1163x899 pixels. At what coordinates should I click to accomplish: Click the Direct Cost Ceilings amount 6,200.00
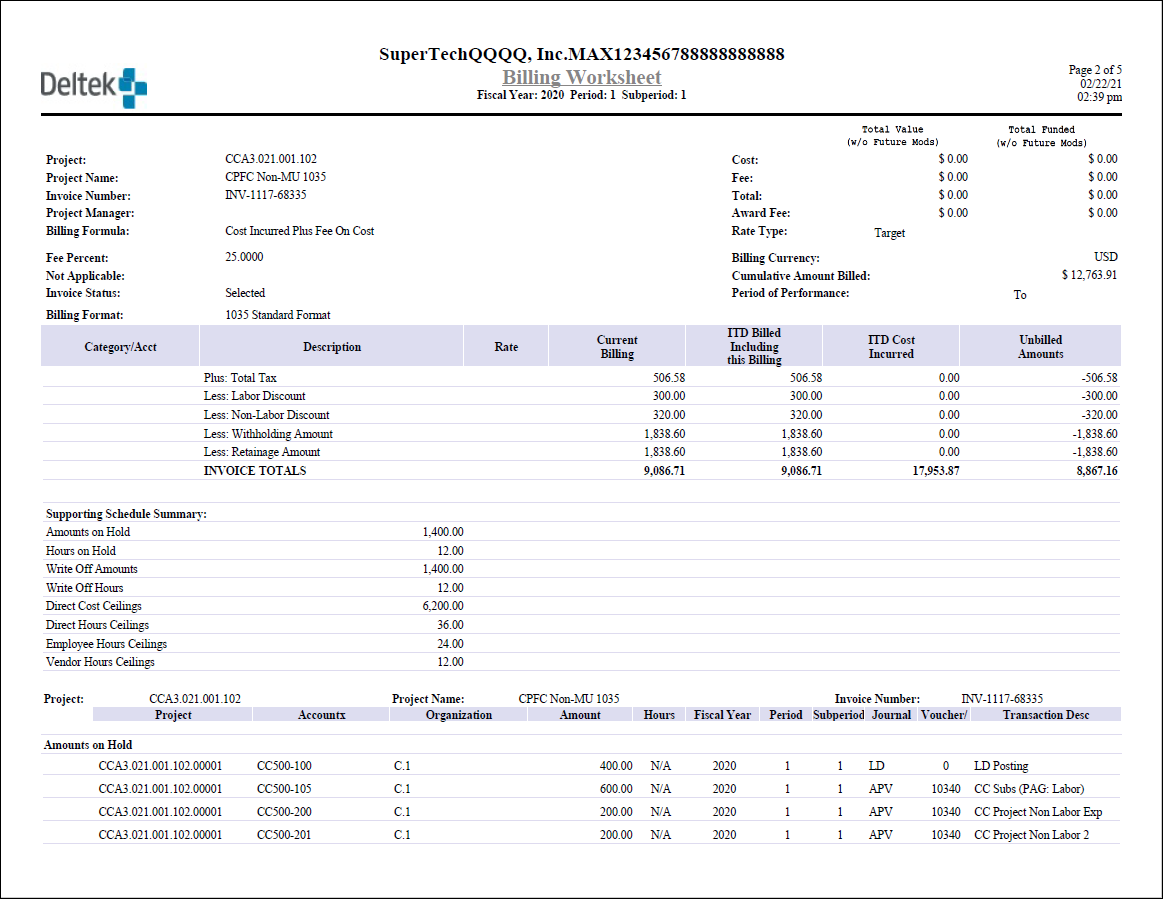pos(443,606)
